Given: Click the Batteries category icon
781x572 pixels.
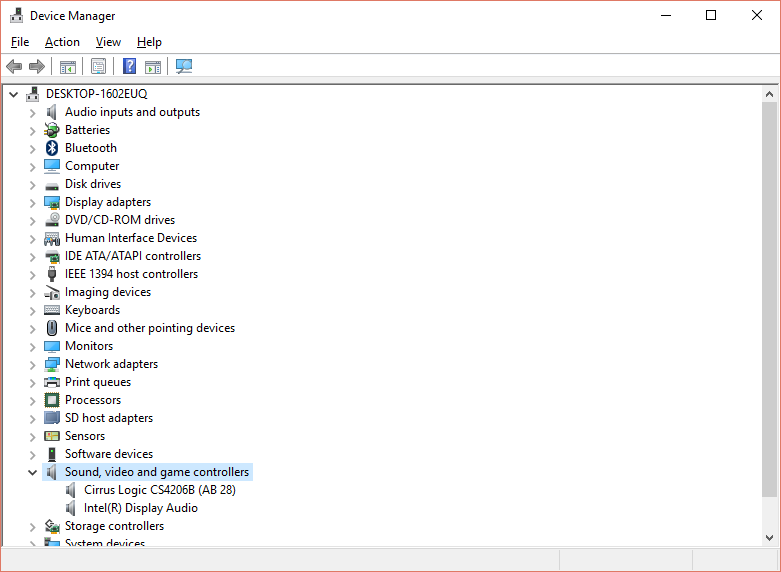Looking at the screenshot, I should point(52,130).
